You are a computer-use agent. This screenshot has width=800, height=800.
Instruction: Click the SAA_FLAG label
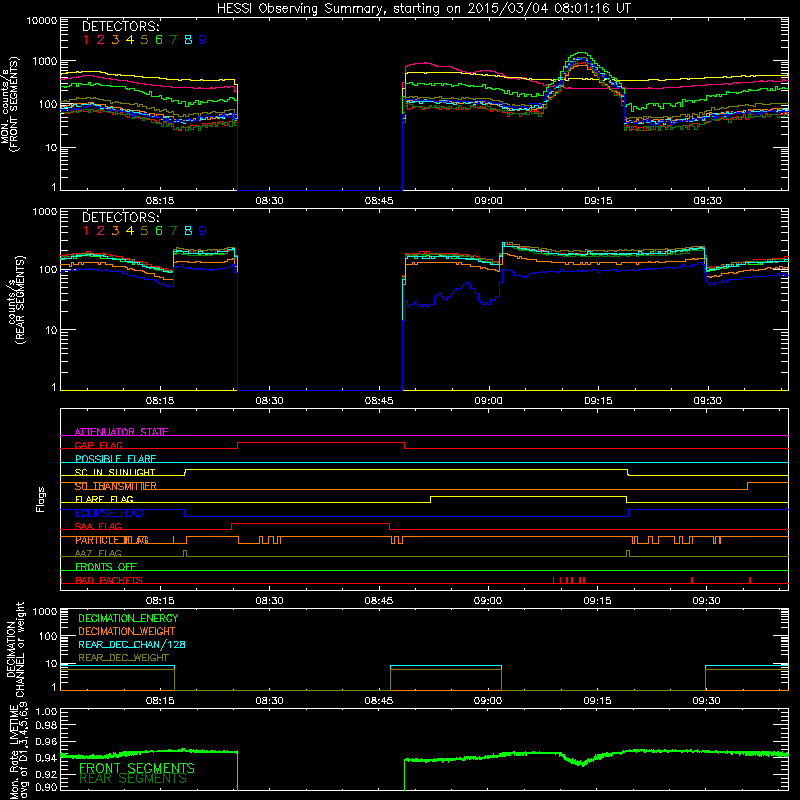pyautogui.click(x=98, y=526)
